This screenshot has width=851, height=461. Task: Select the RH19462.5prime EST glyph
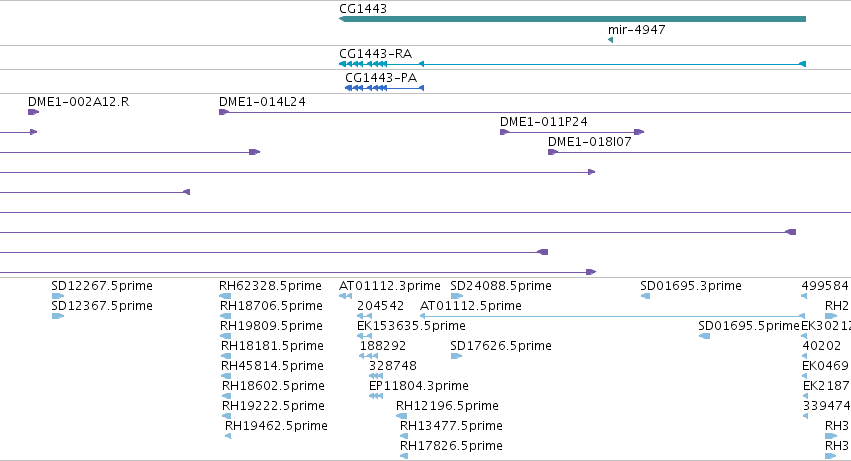(228, 436)
